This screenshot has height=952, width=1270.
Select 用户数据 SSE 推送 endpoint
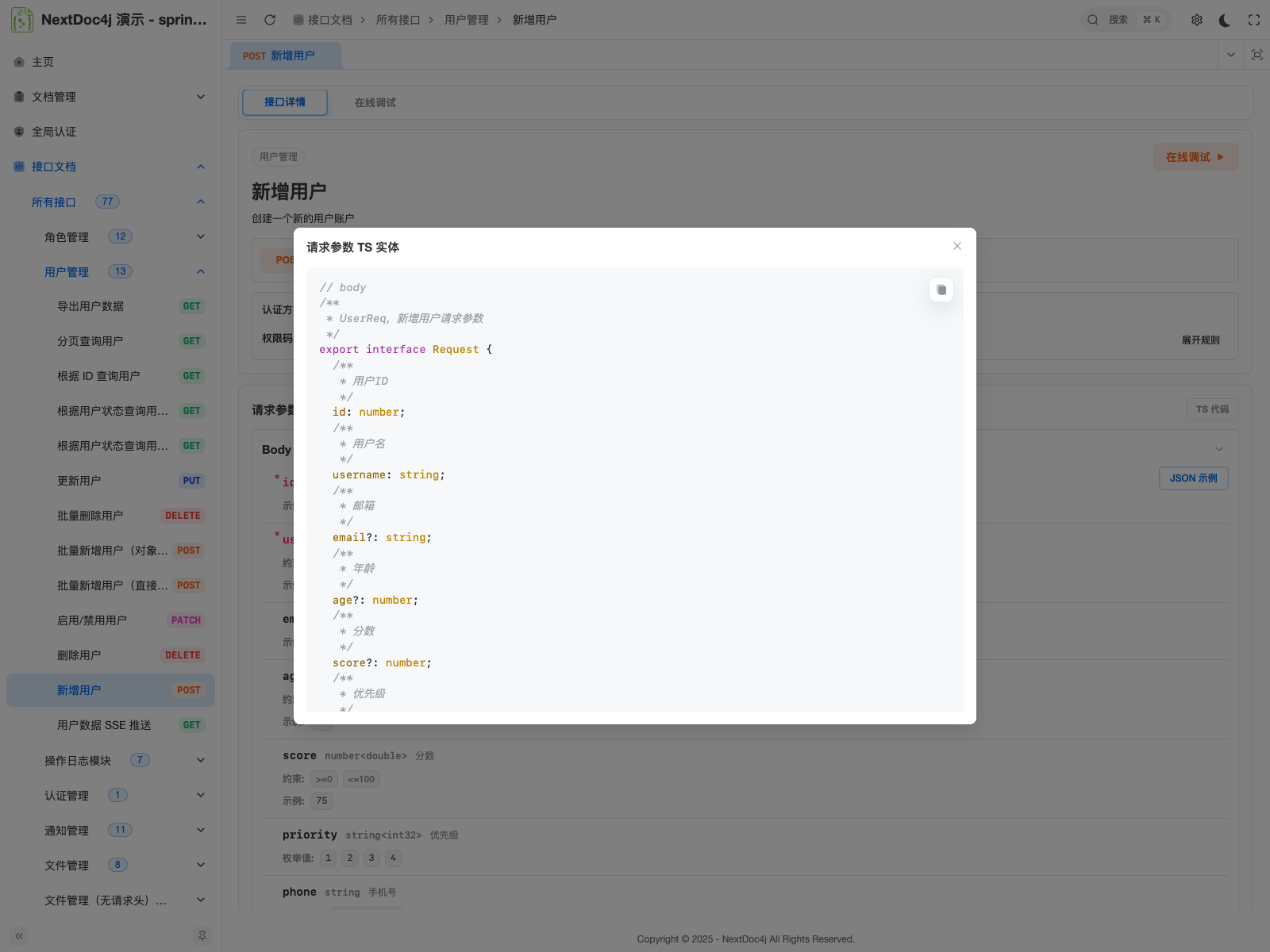coord(110,725)
